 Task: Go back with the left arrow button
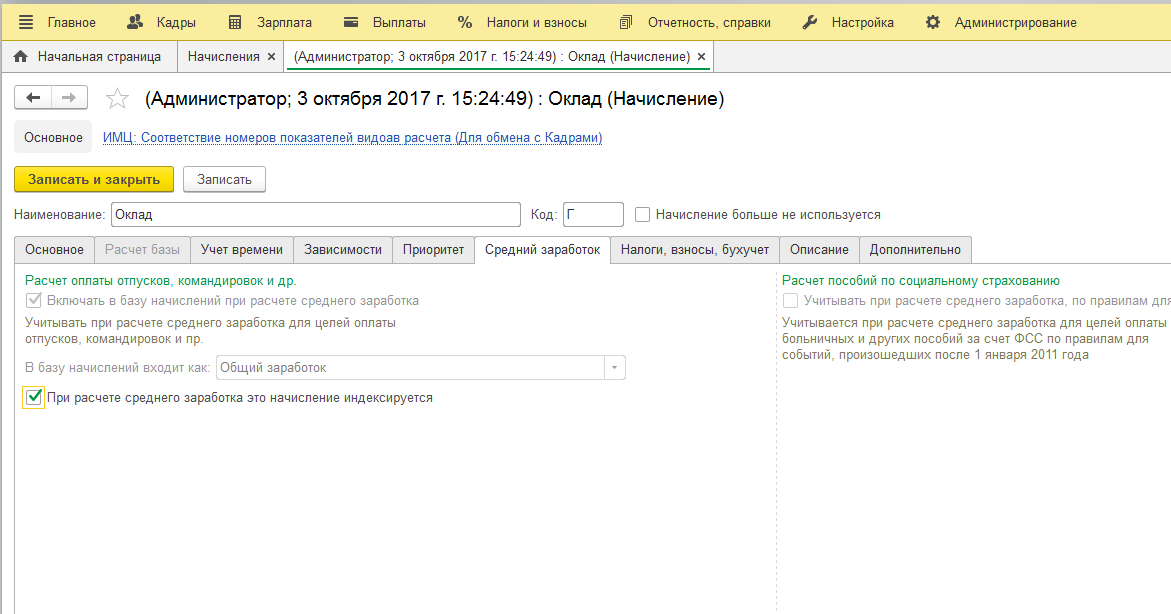[33, 97]
